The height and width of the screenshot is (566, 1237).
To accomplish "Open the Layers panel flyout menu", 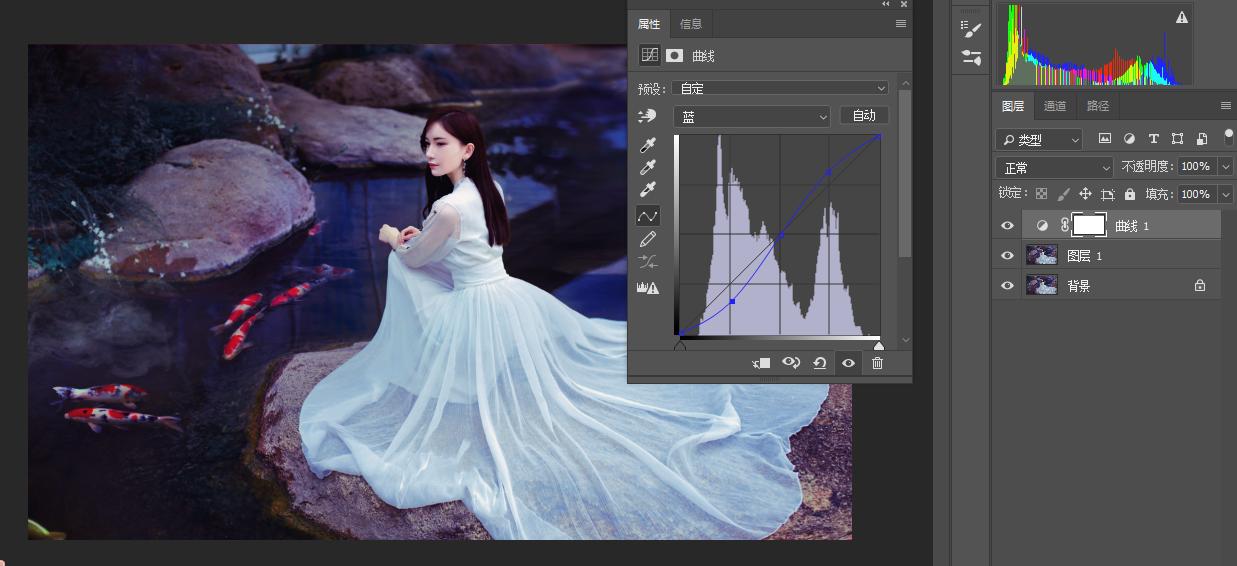I will click(x=1226, y=105).
